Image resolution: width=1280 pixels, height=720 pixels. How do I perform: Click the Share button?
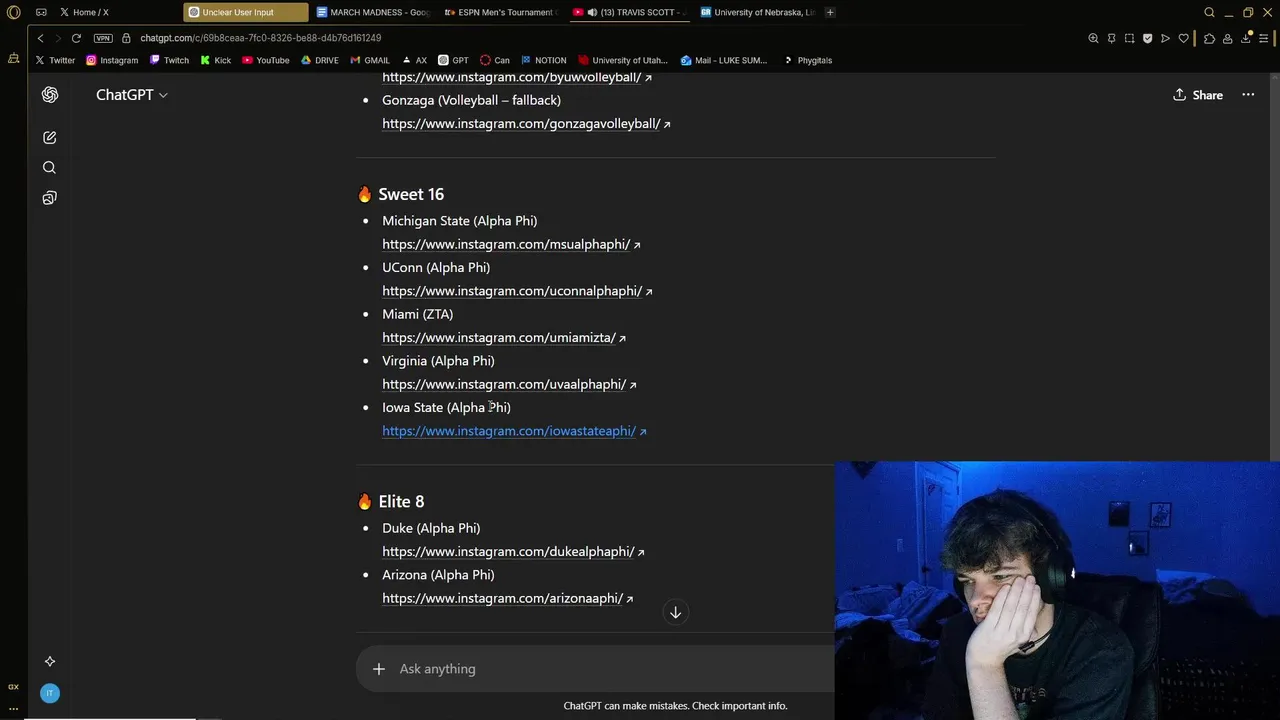click(1197, 95)
